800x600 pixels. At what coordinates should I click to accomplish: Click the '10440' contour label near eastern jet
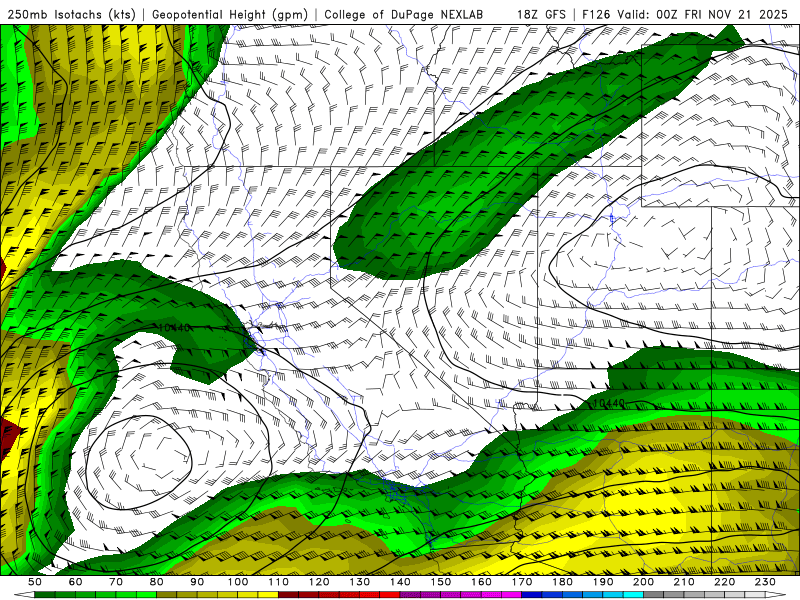[x=609, y=403]
